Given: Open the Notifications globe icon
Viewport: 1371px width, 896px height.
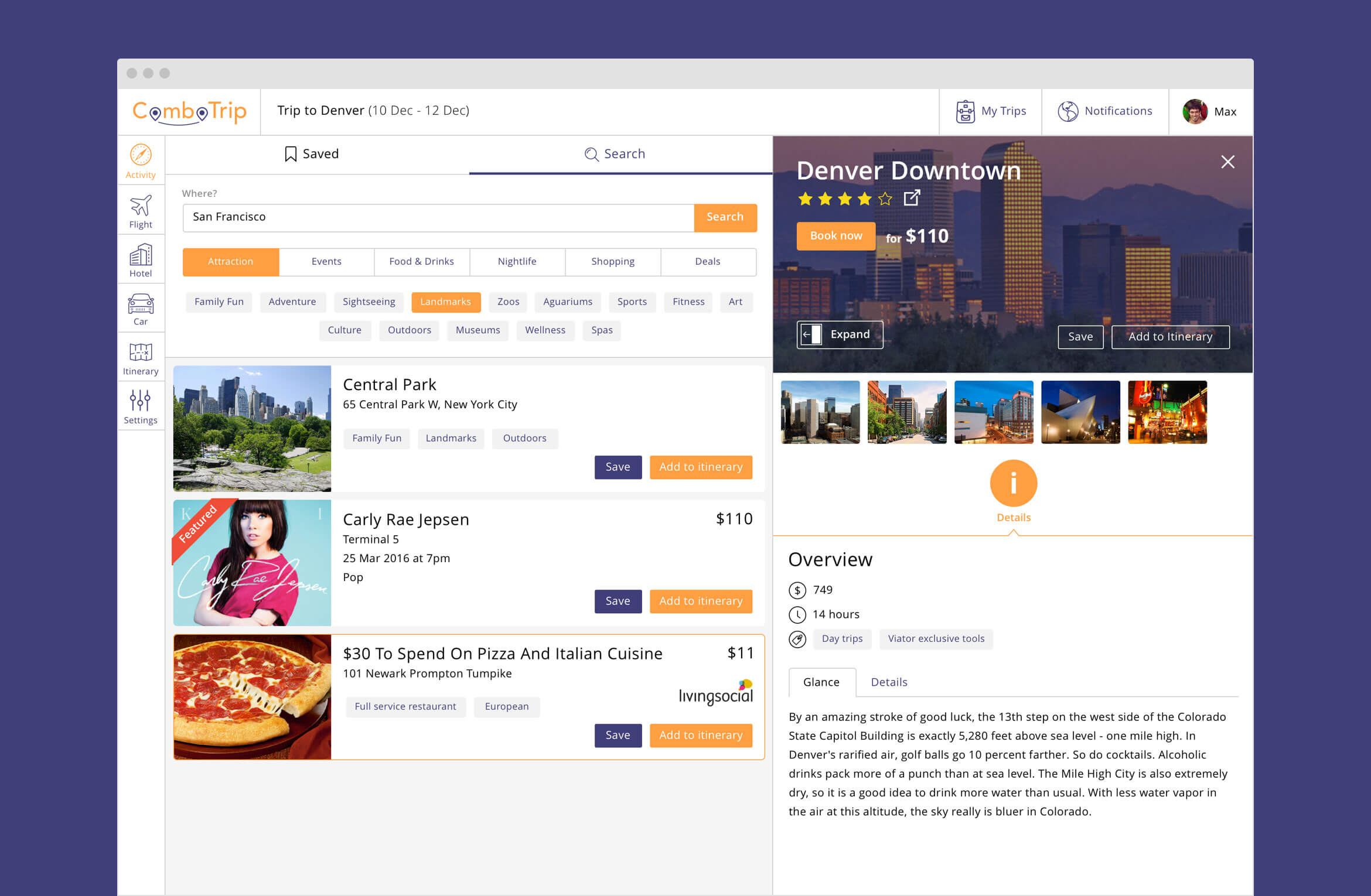Looking at the screenshot, I should (x=1068, y=110).
